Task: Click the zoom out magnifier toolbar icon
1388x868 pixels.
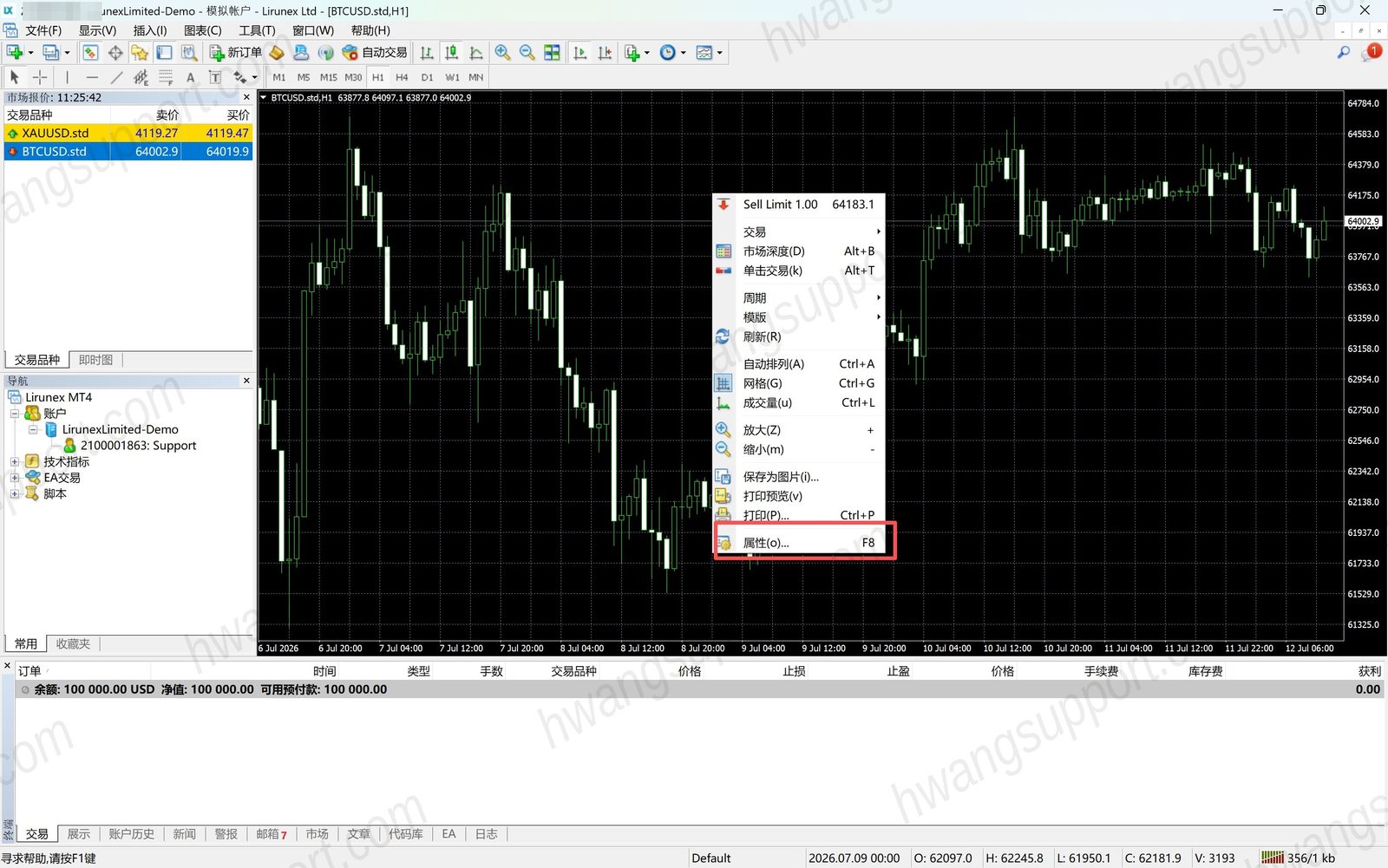Action: pos(527,53)
